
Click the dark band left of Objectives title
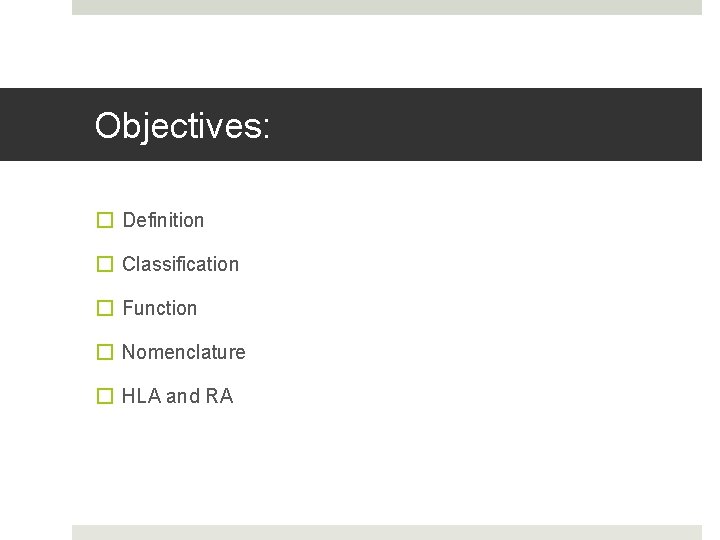coord(45,125)
